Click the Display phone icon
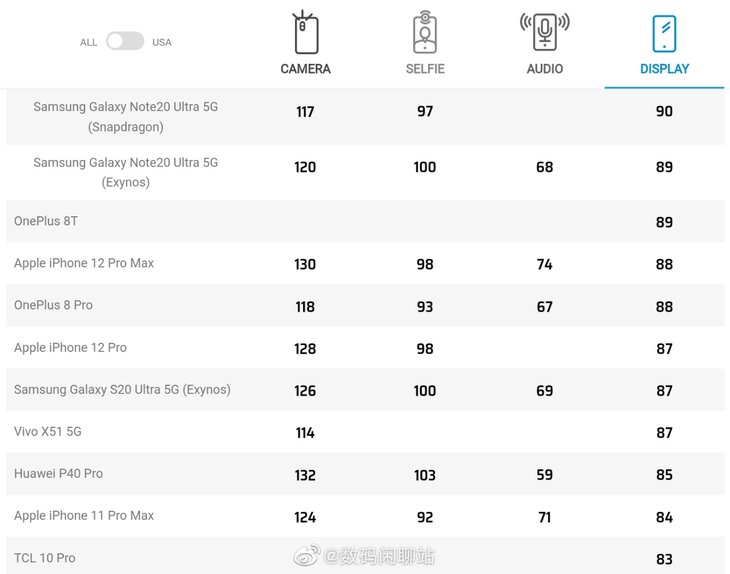Screen dimensions: 730x574 (x=664, y=34)
